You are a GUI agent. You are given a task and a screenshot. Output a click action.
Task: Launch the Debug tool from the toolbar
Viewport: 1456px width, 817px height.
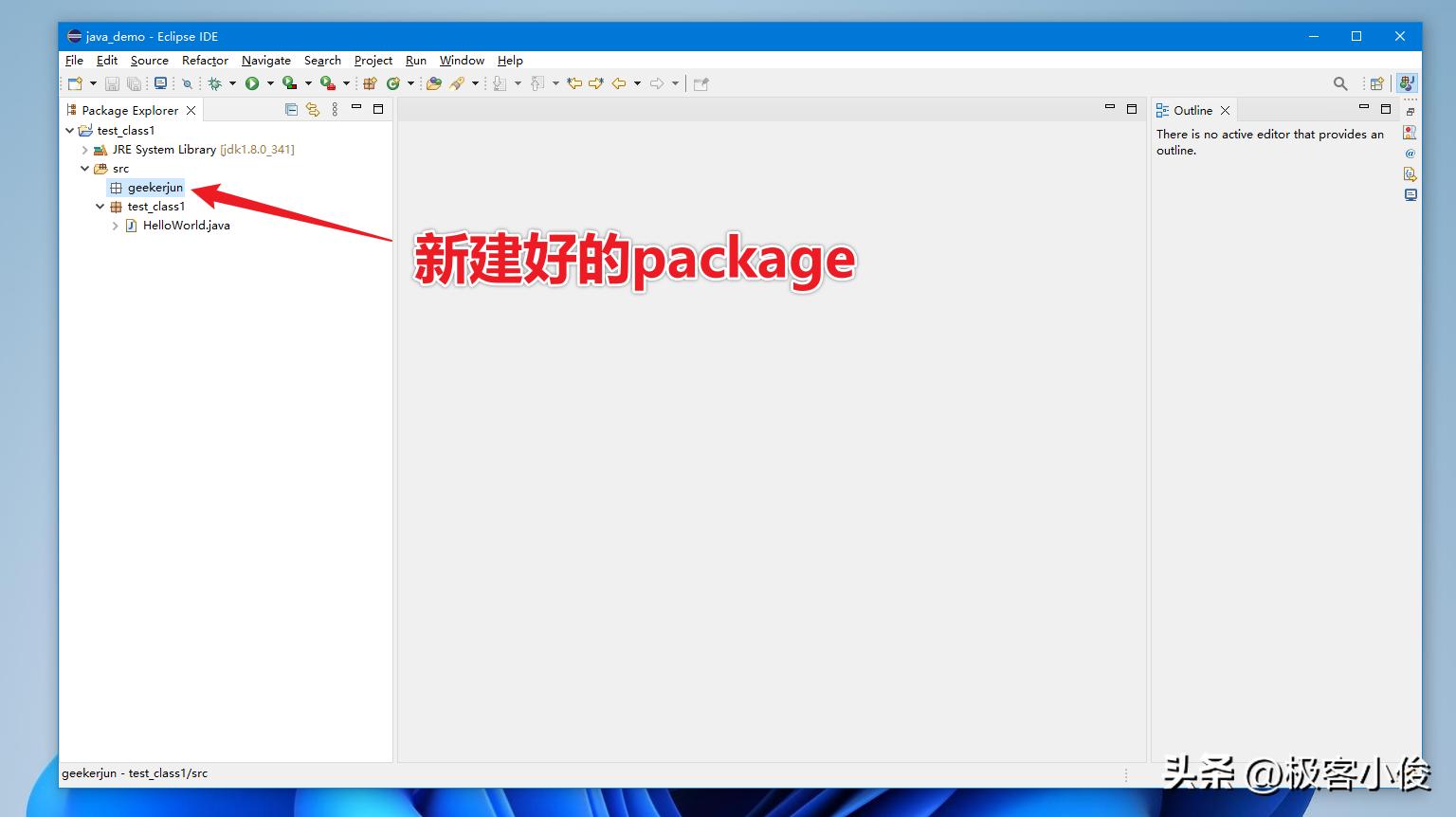pos(216,83)
